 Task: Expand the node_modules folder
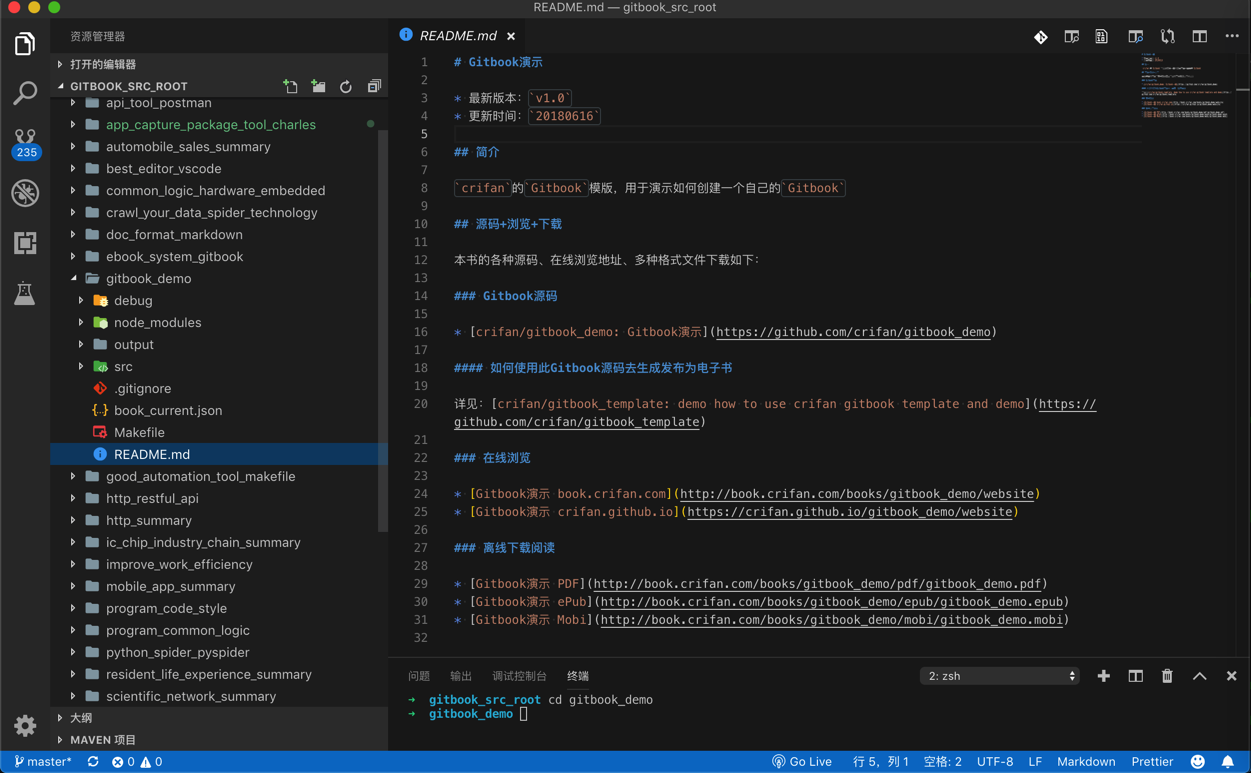[x=157, y=323]
